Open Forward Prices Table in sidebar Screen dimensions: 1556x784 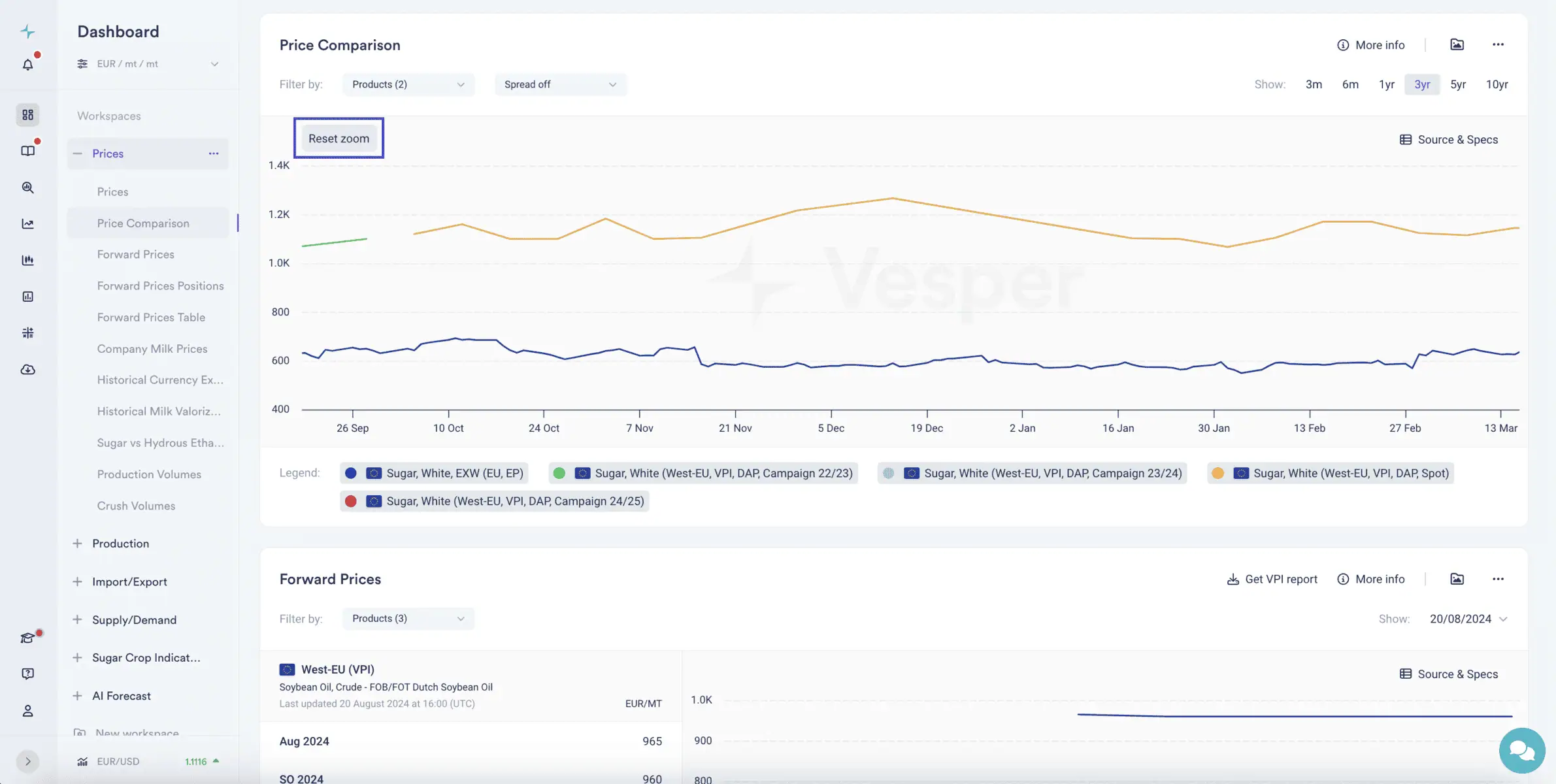[x=151, y=318]
